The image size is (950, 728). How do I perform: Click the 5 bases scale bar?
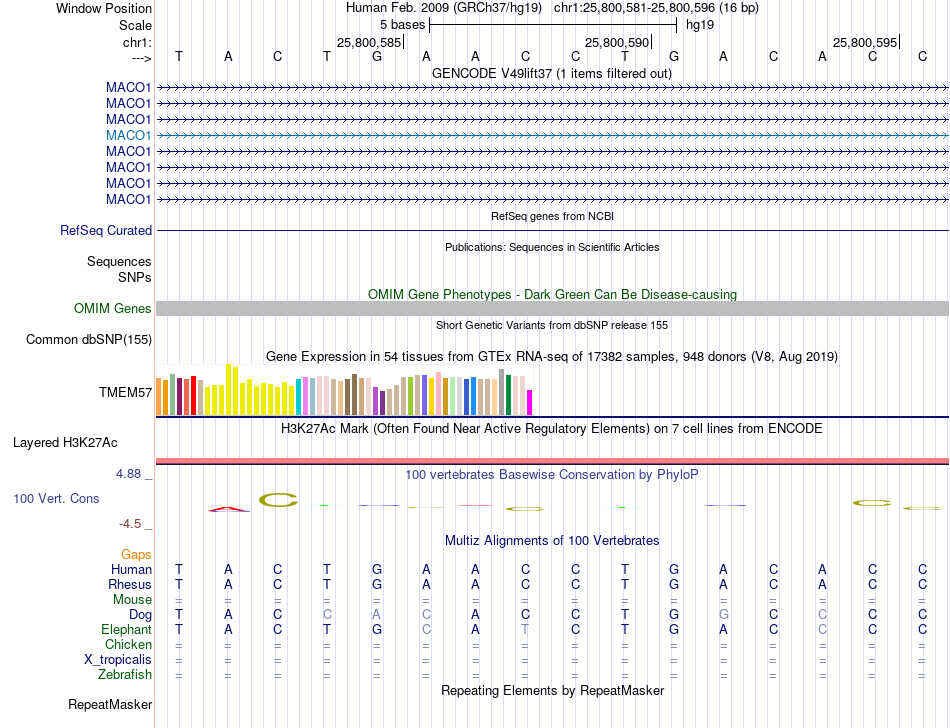pos(553,25)
